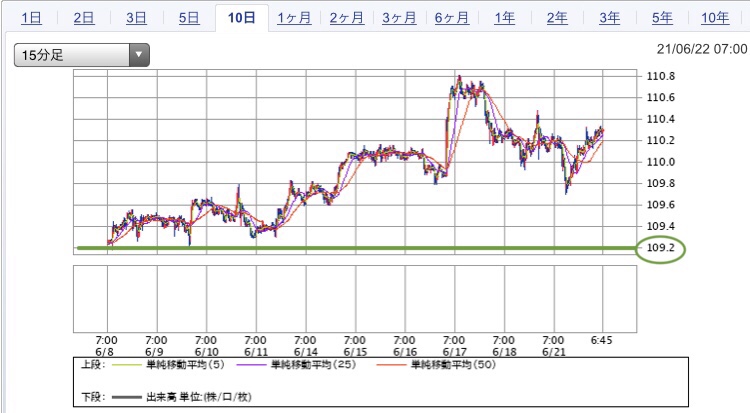Click the 110.2 price axis label

point(661,140)
